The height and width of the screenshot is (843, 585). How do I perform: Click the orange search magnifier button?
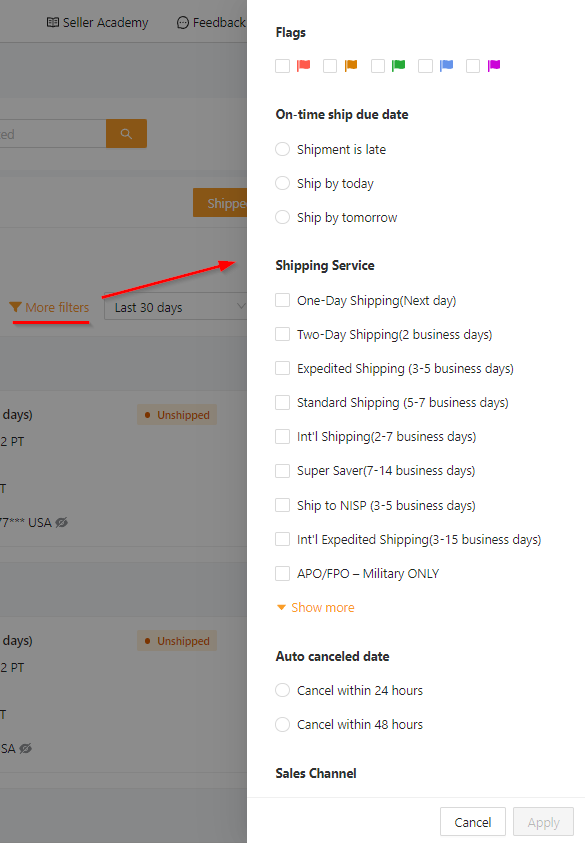126,133
